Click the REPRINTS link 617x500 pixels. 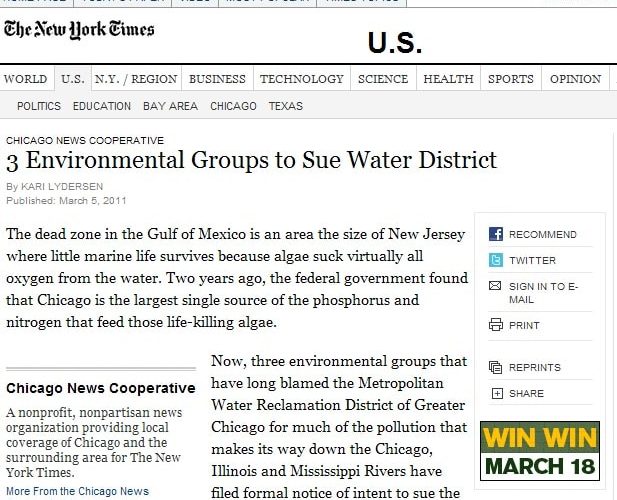pos(535,367)
